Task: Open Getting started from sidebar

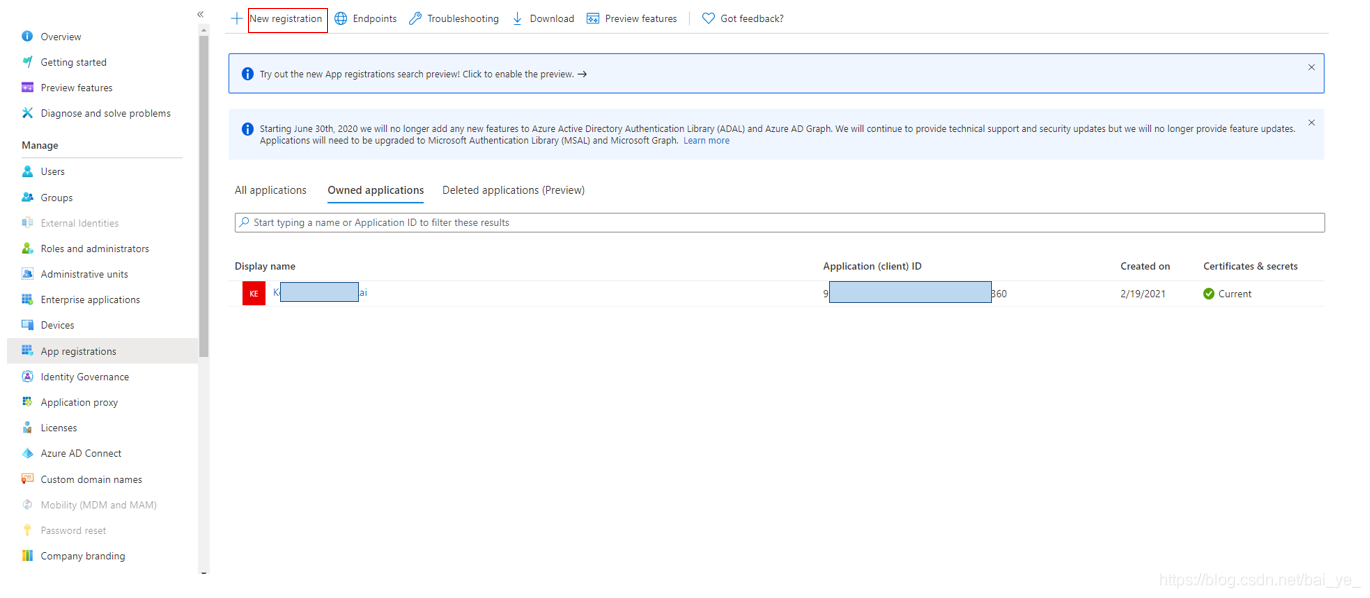Action: point(74,62)
